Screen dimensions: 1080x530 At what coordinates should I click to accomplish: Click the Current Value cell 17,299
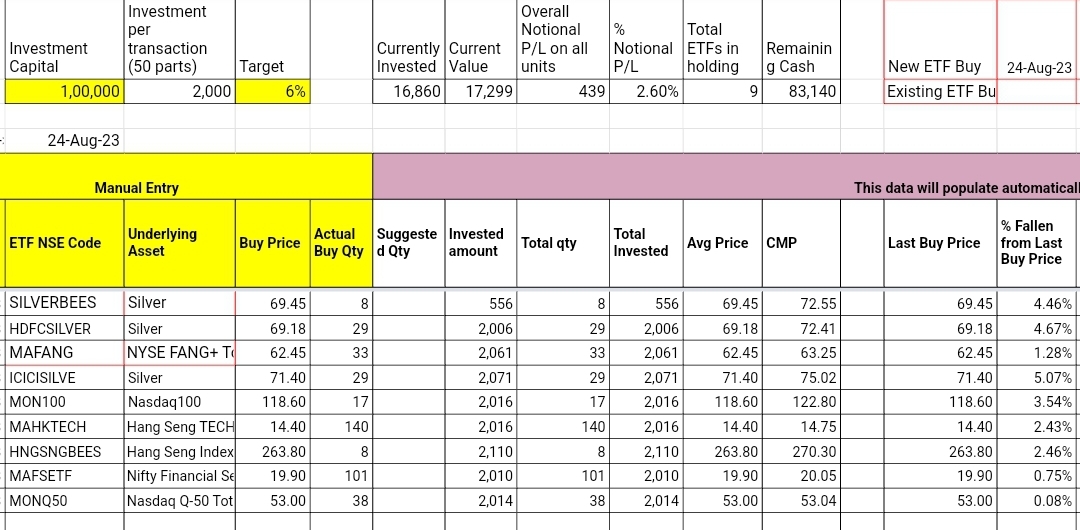tap(481, 92)
